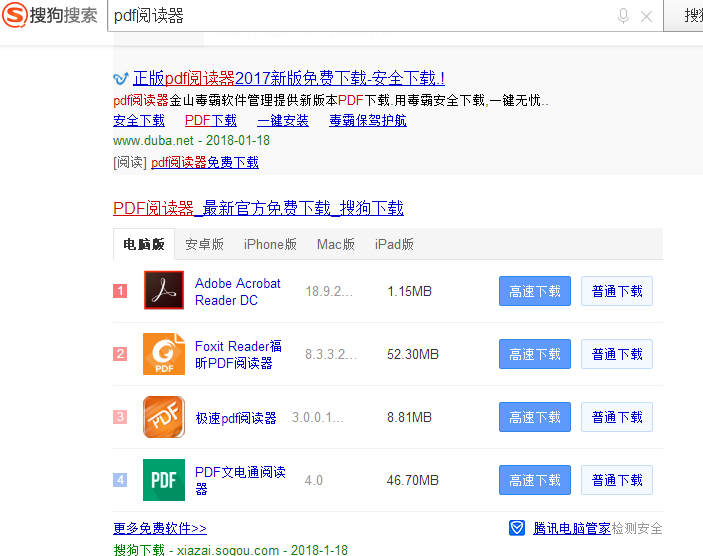Click 普通下载 for 极速pdf阅读器
The image size is (703, 556).
click(x=617, y=417)
